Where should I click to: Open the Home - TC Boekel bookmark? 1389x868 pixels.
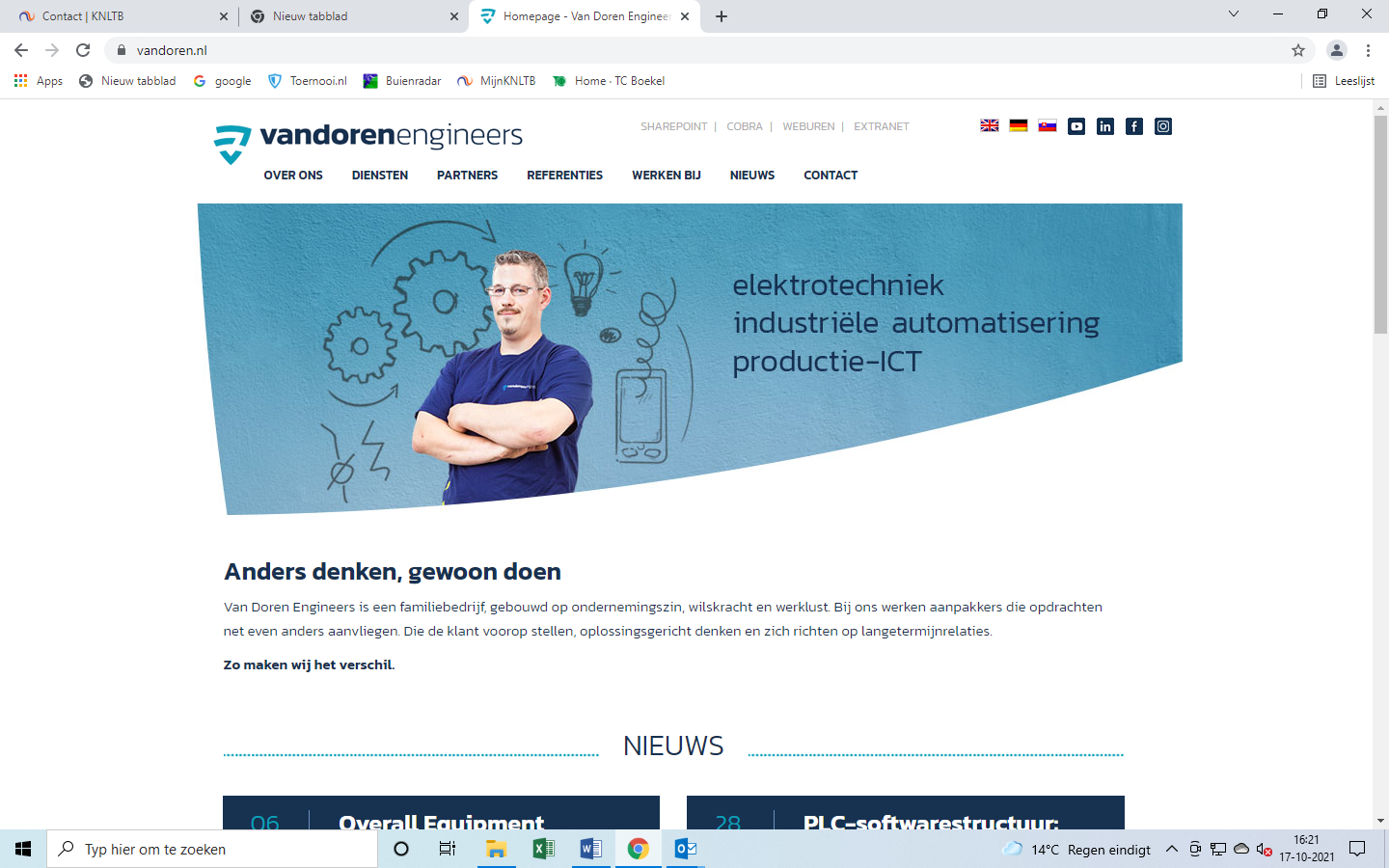pyautogui.click(x=609, y=81)
